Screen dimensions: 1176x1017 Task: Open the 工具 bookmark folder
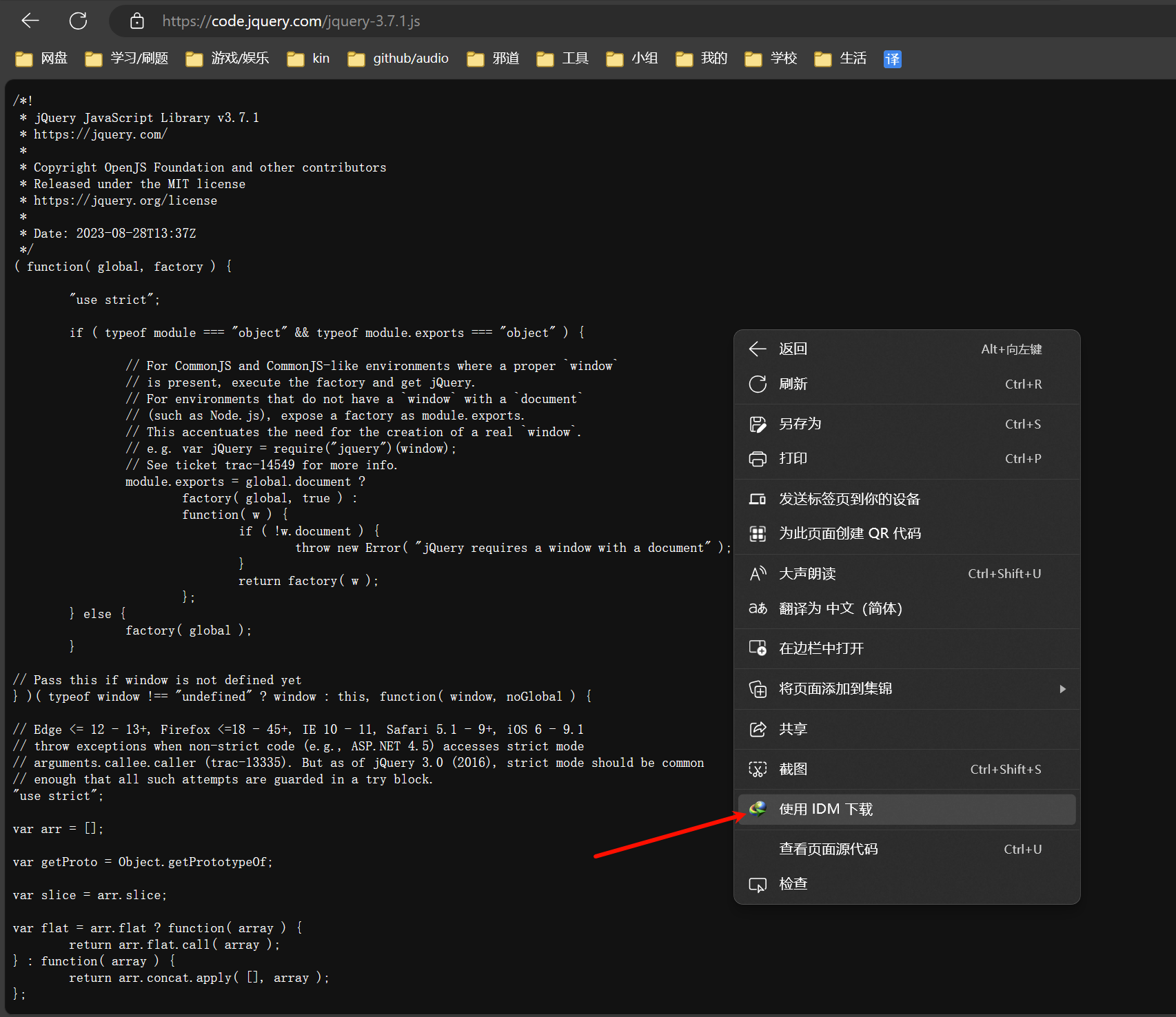[562, 59]
